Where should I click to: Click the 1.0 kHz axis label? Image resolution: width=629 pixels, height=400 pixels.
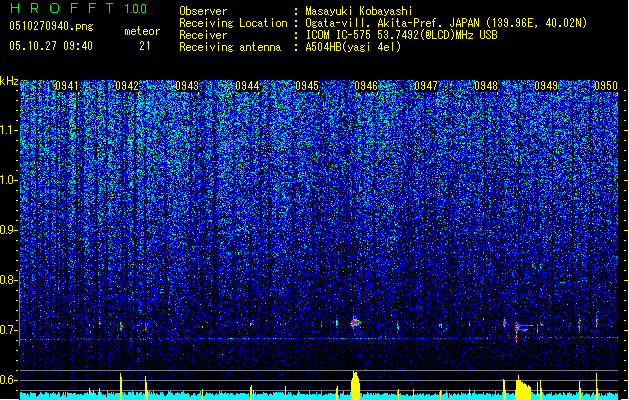[x=9, y=180]
